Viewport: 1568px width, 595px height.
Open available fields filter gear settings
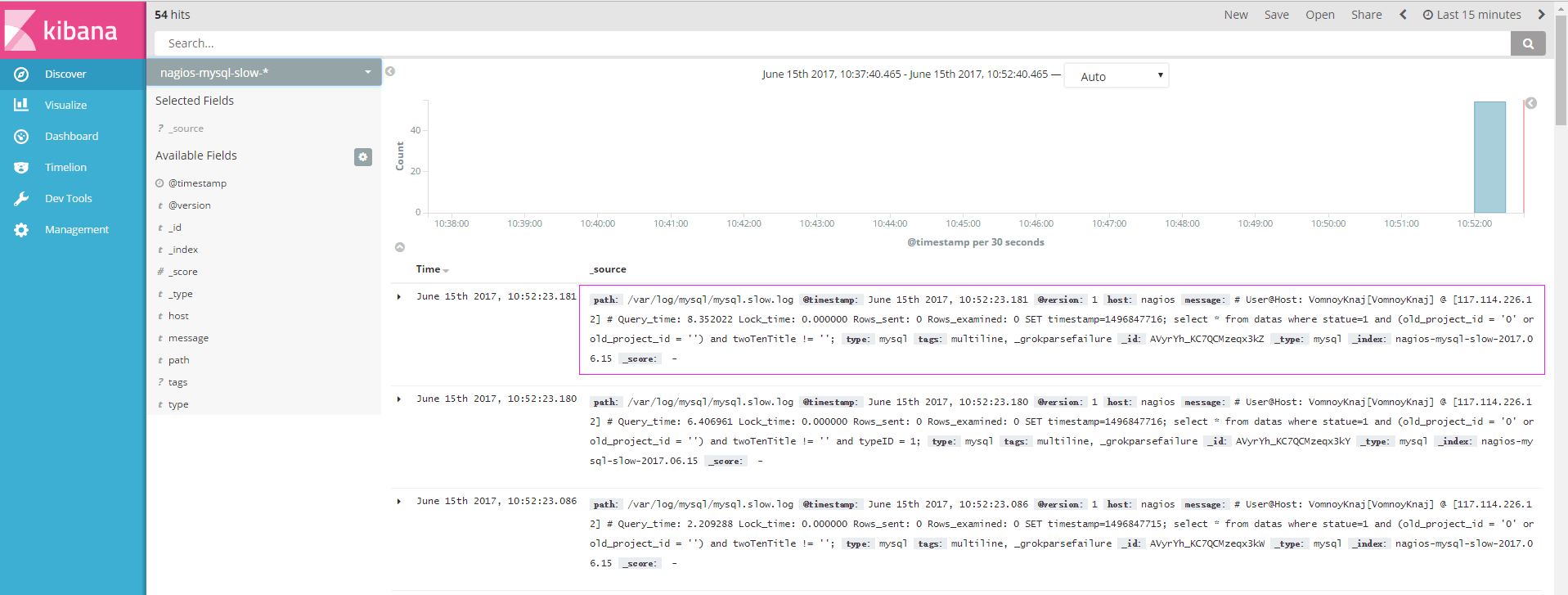tap(363, 156)
